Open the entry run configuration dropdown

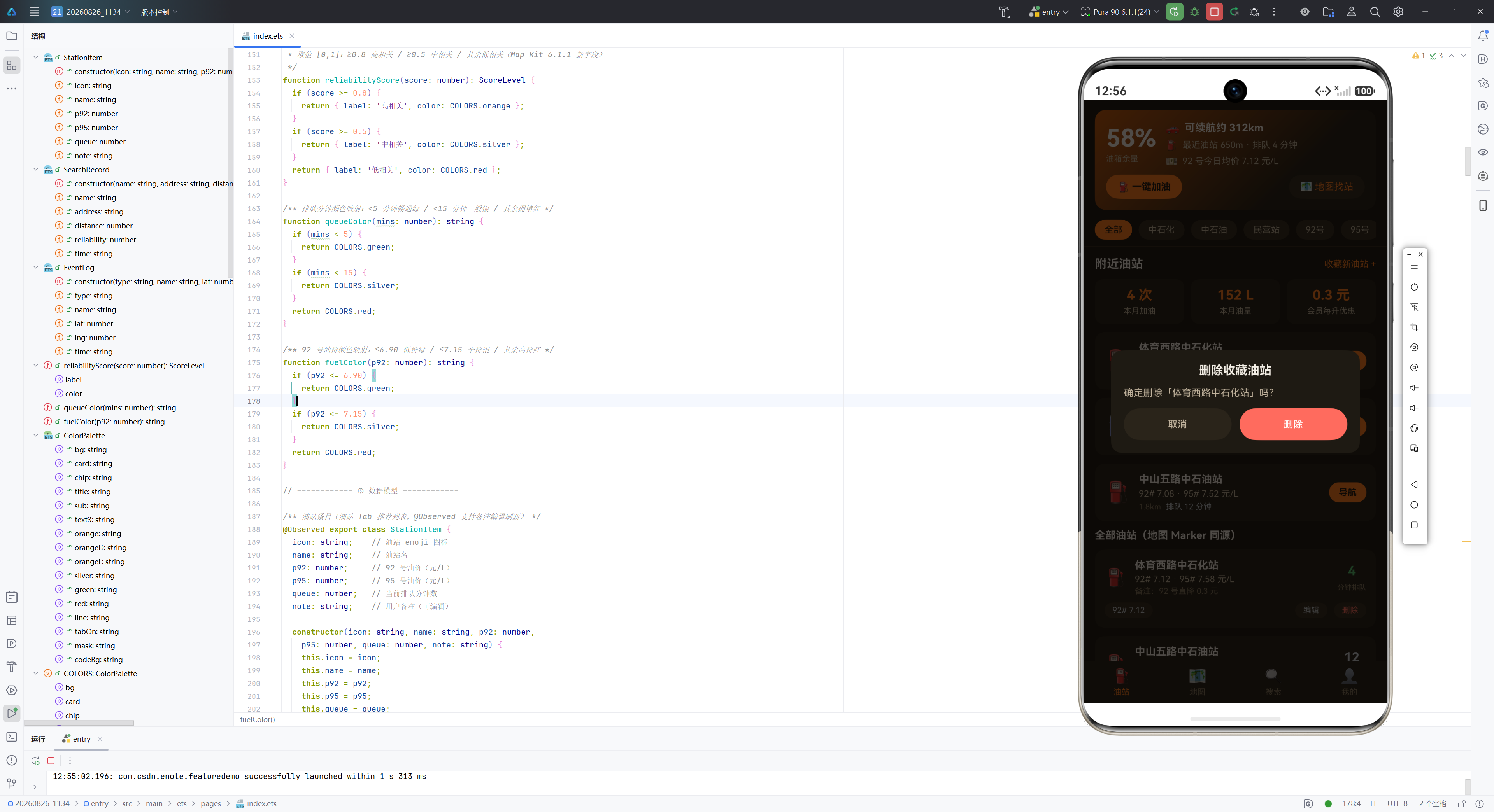click(1048, 12)
